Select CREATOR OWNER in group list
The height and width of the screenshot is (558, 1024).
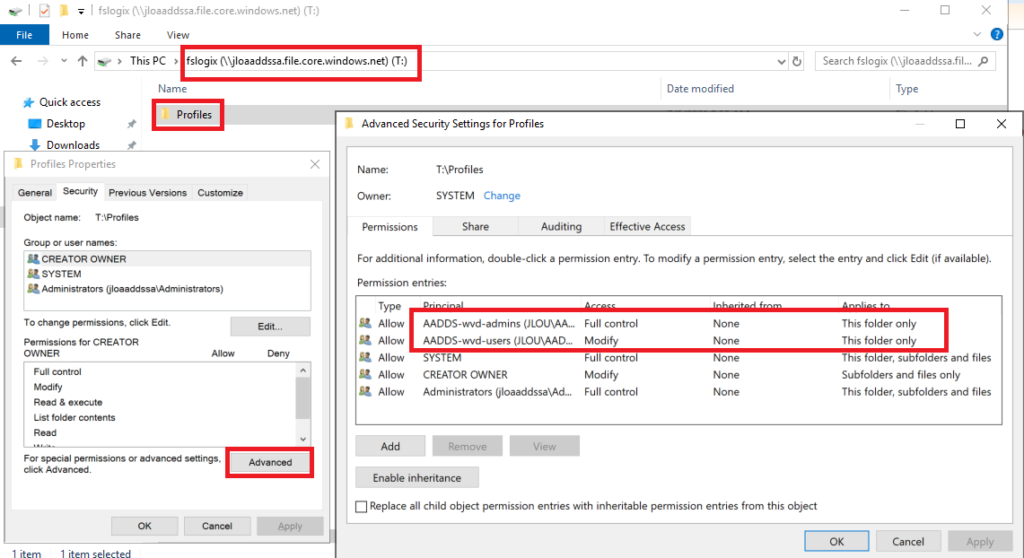point(167,259)
